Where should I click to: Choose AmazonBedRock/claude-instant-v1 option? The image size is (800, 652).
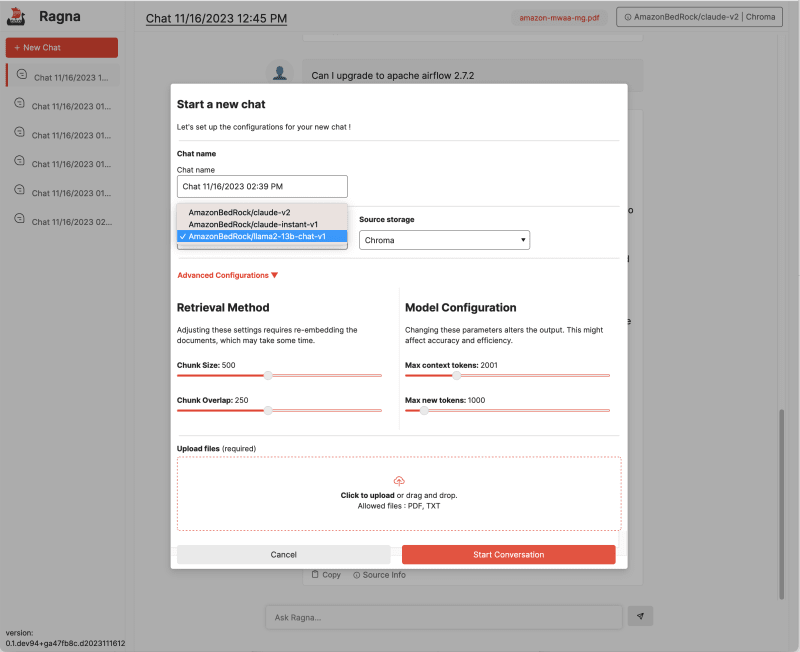coord(262,224)
